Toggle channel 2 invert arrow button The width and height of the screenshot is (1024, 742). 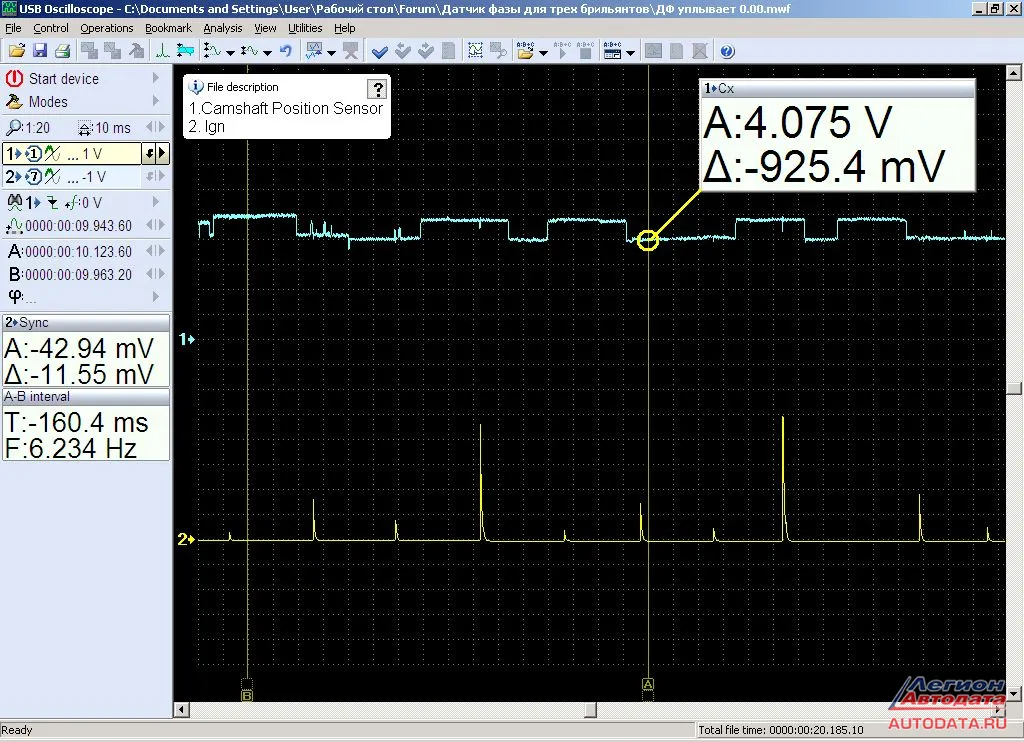tap(150, 176)
